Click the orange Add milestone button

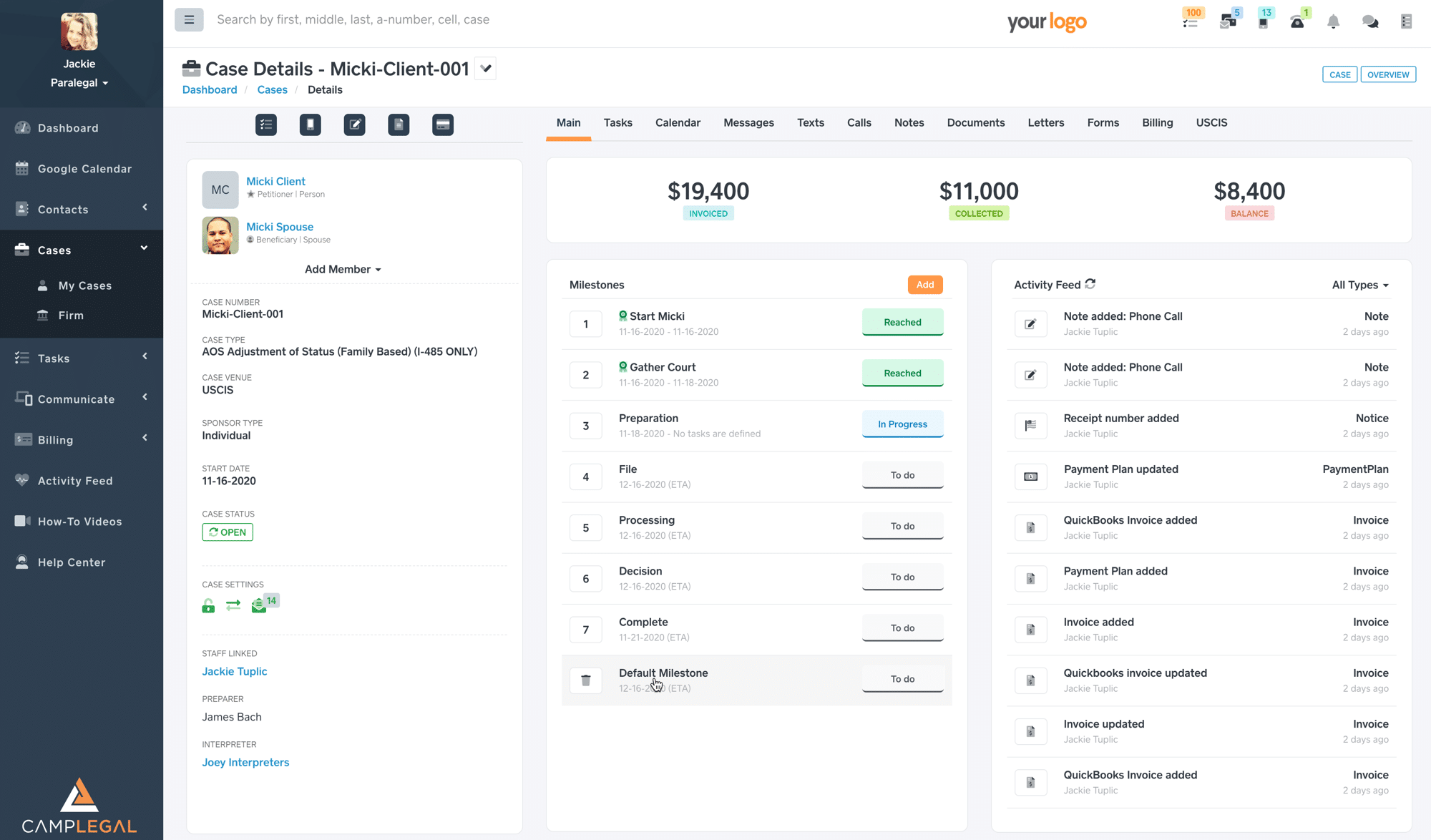click(x=924, y=285)
